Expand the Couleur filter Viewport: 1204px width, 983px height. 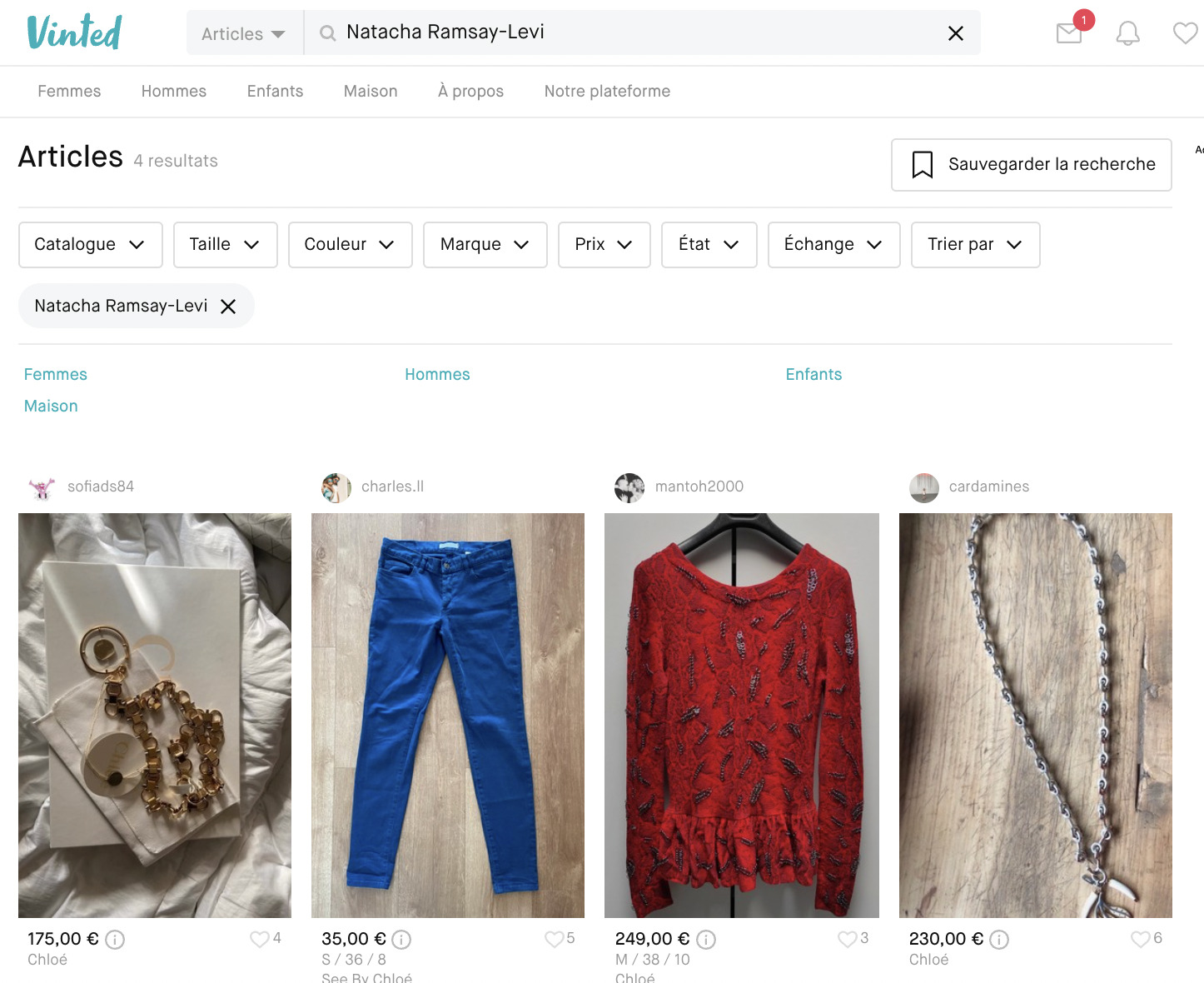coord(350,245)
